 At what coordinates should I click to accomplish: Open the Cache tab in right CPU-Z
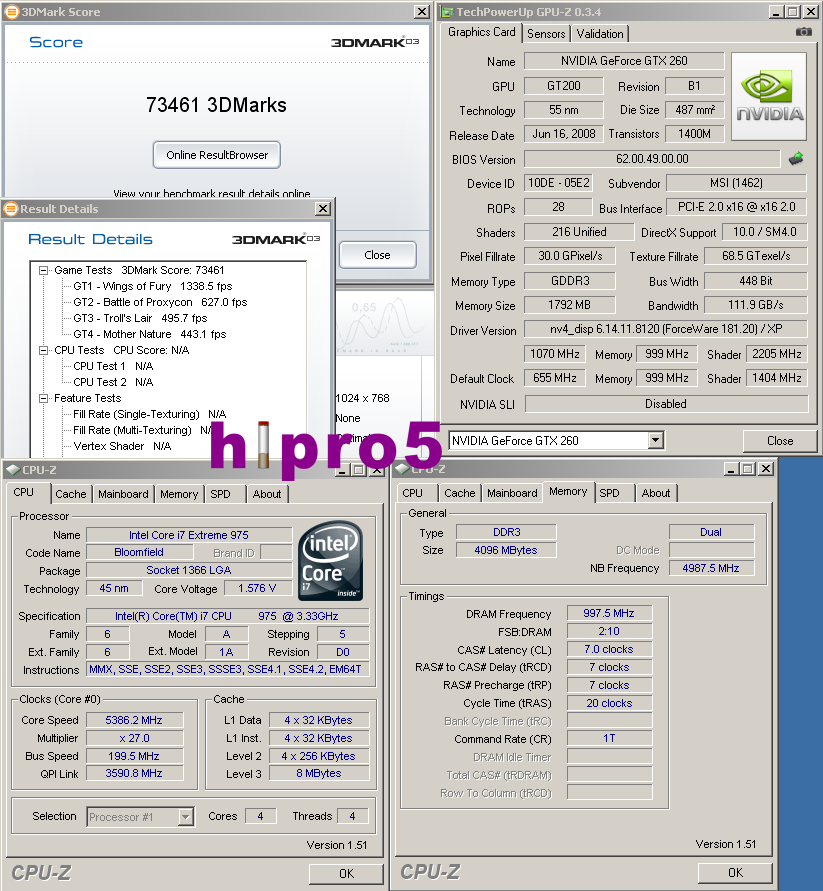tap(459, 493)
